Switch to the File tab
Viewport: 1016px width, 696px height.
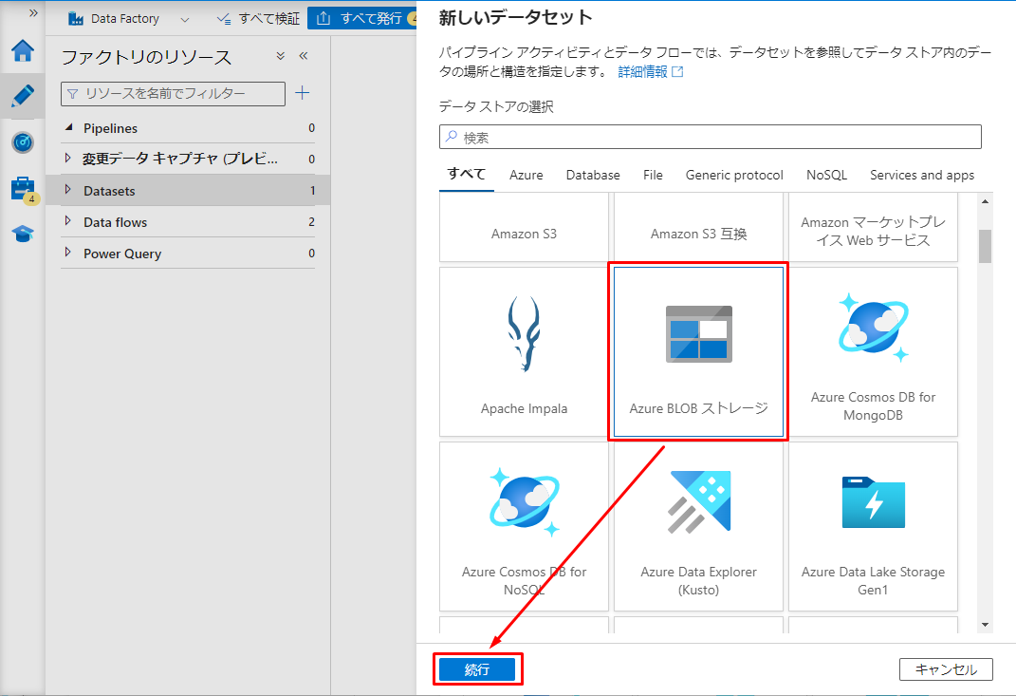click(x=652, y=175)
